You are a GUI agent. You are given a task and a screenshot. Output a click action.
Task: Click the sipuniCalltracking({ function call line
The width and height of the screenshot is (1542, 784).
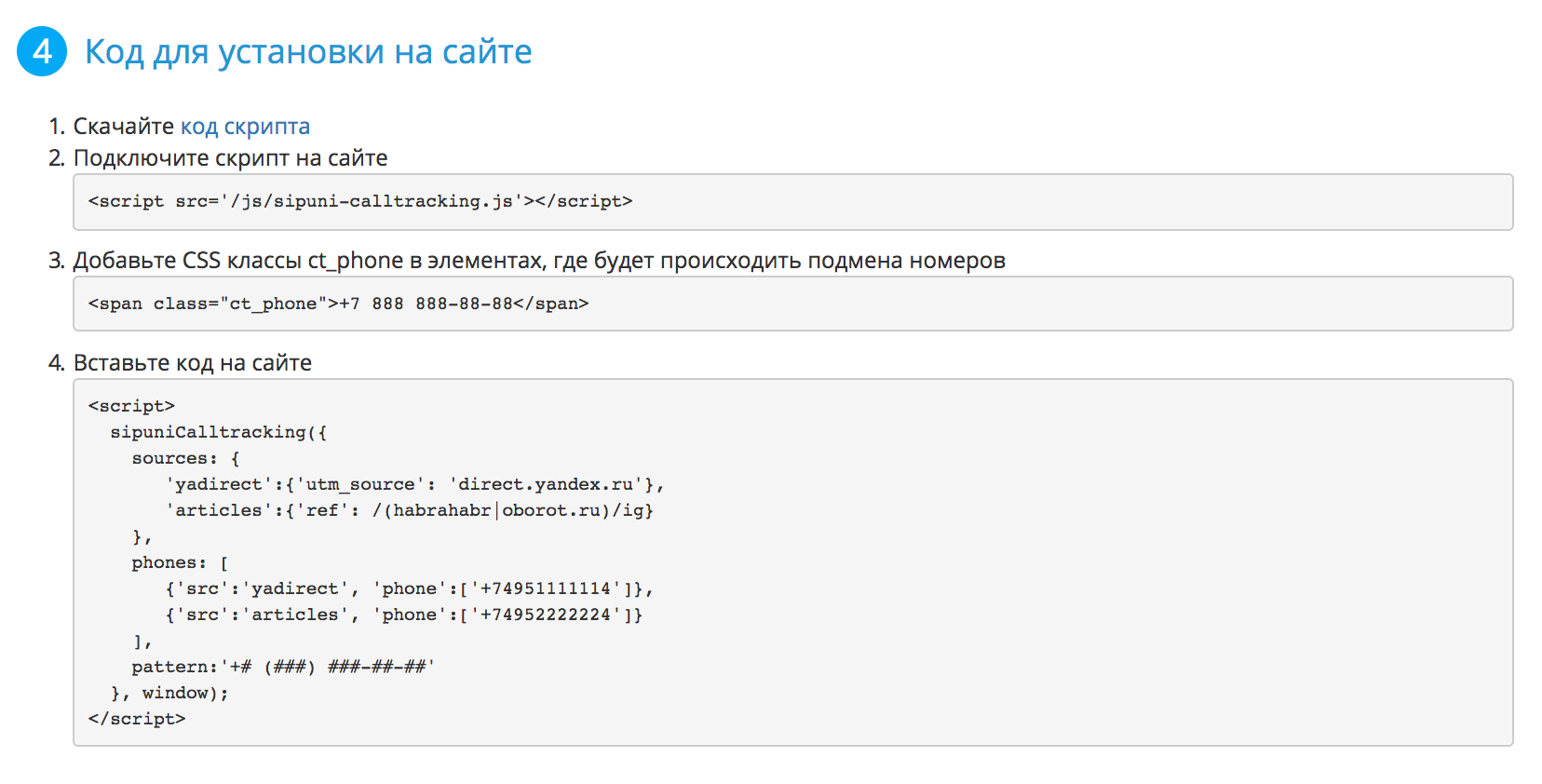(219, 432)
